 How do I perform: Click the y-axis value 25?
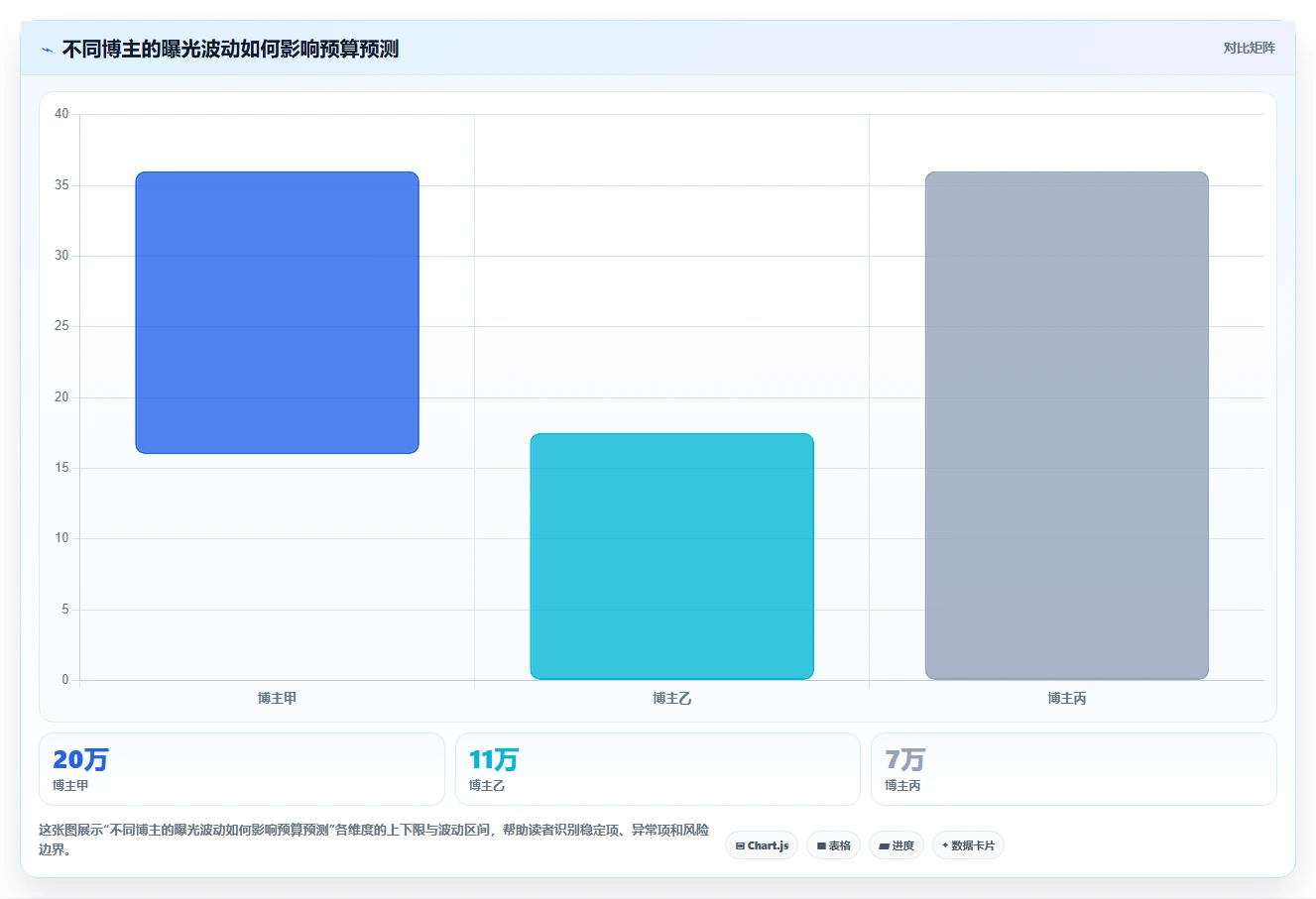61,325
